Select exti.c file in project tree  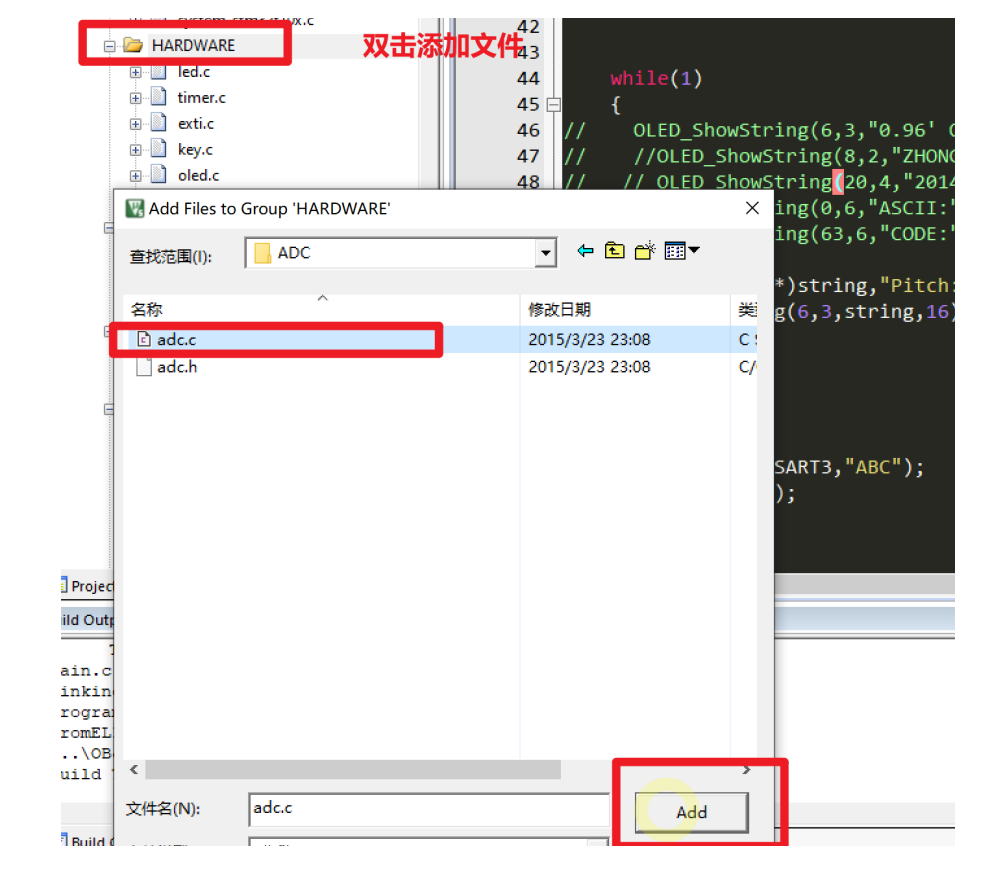pos(195,124)
